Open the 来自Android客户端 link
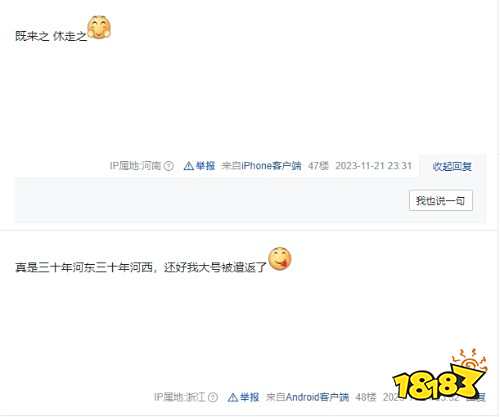500x417 pixels. (x=307, y=397)
